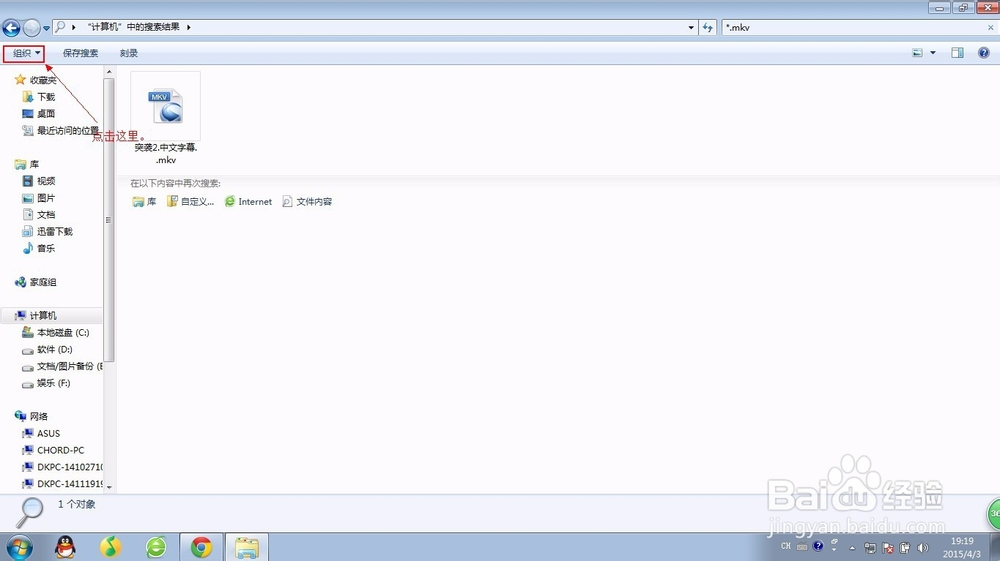
Task: Click the Explorer taskbar button
Action: tap(246, 547)
